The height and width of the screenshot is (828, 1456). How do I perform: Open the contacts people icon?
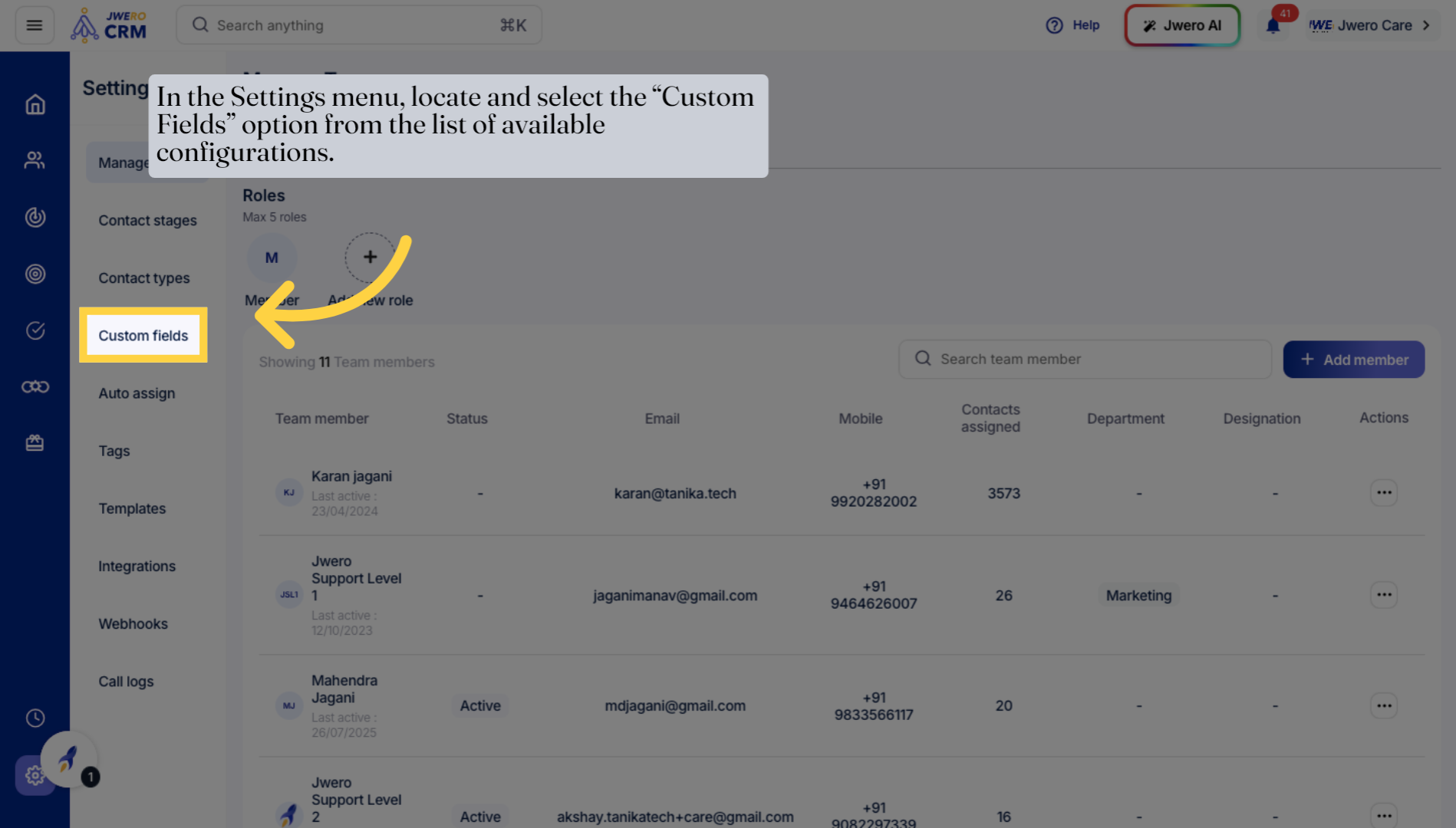coord(35,160)
